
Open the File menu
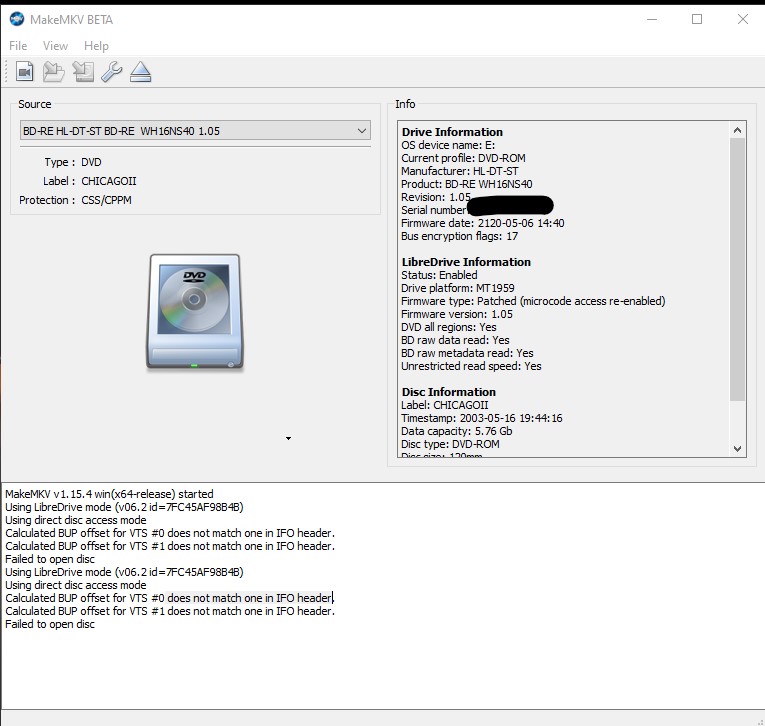(x=18, y=46)
